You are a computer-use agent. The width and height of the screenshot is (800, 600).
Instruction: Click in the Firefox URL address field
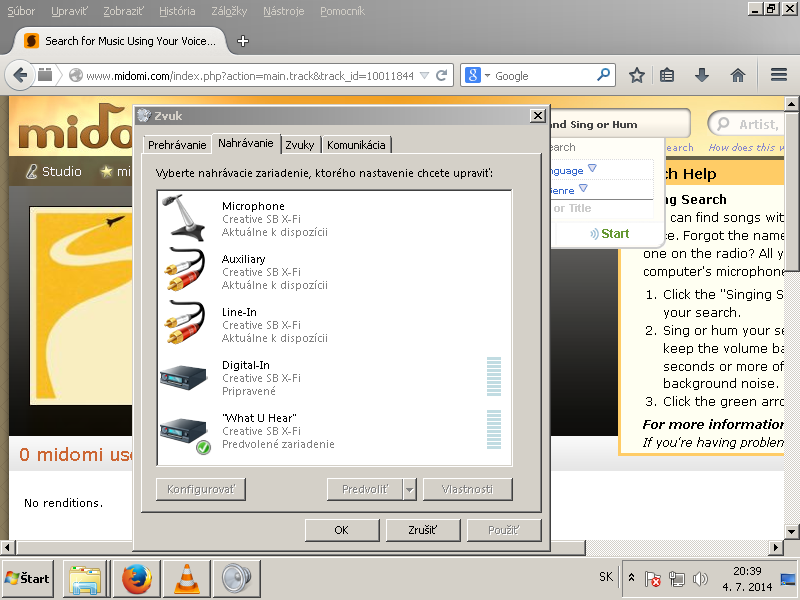pyautogui.click(x=250, y=76)
